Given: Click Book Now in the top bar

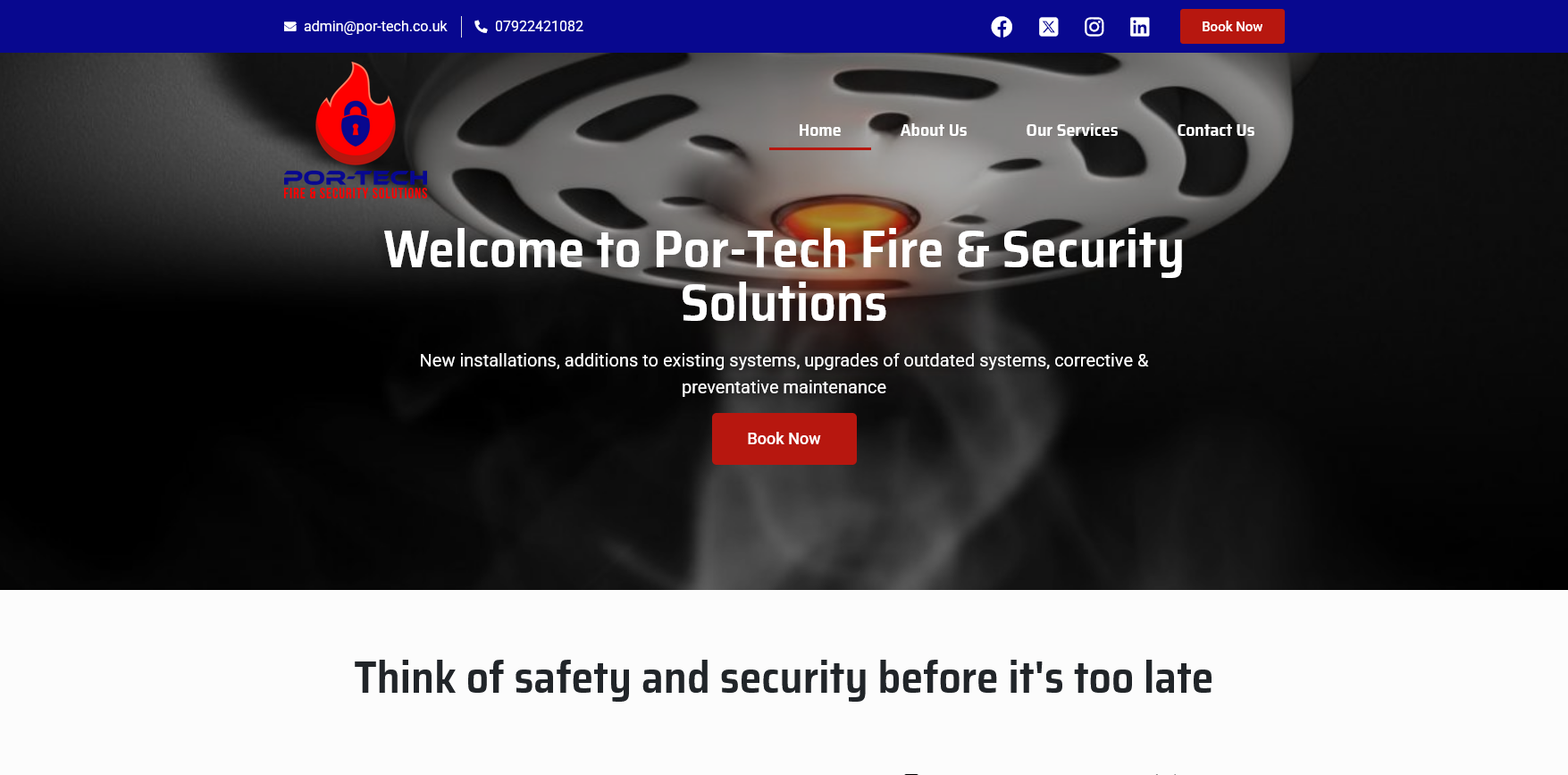Looking at the screenshot, I should [1232, 27].
